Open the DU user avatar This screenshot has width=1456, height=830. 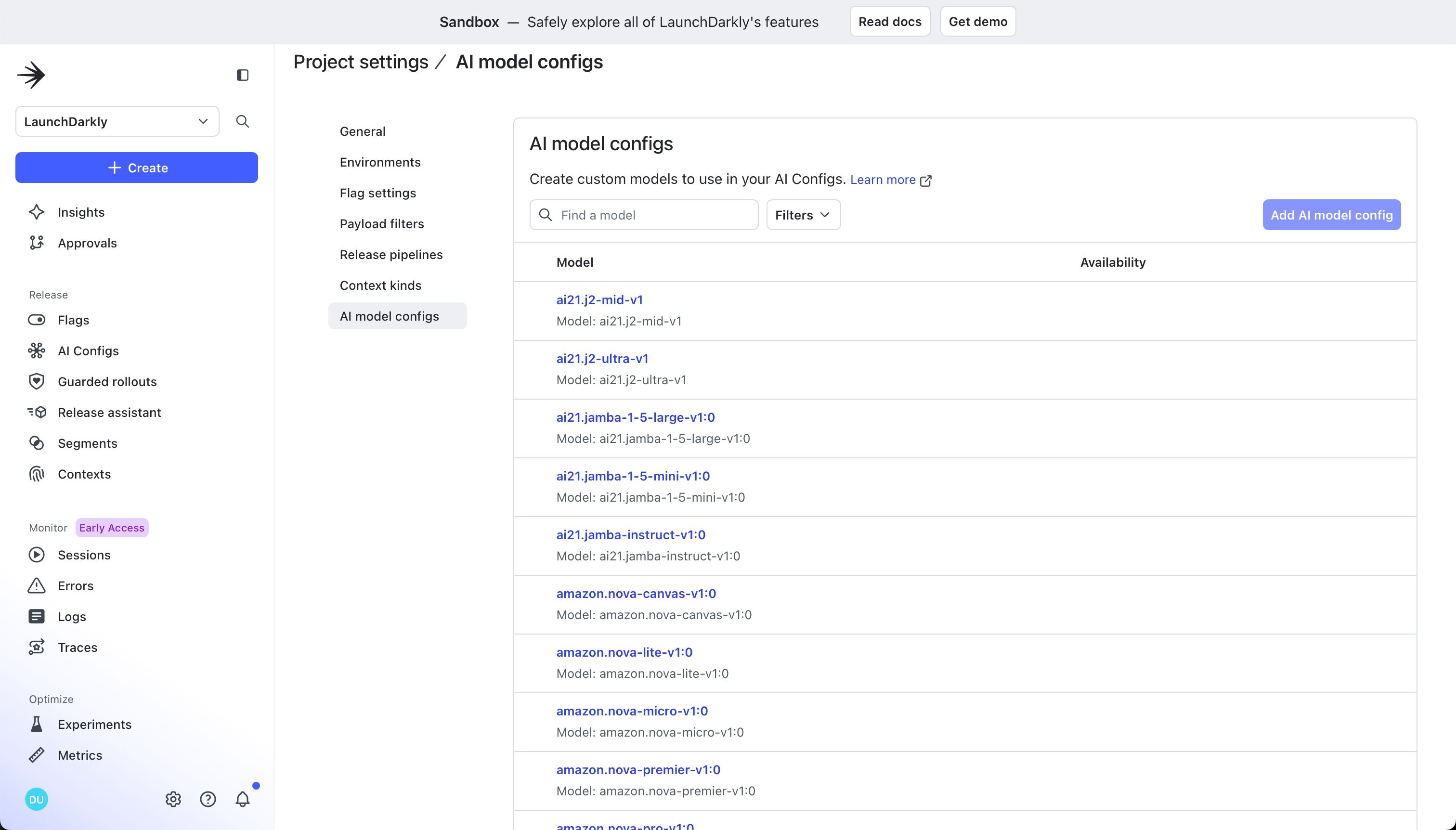(37, 799)
